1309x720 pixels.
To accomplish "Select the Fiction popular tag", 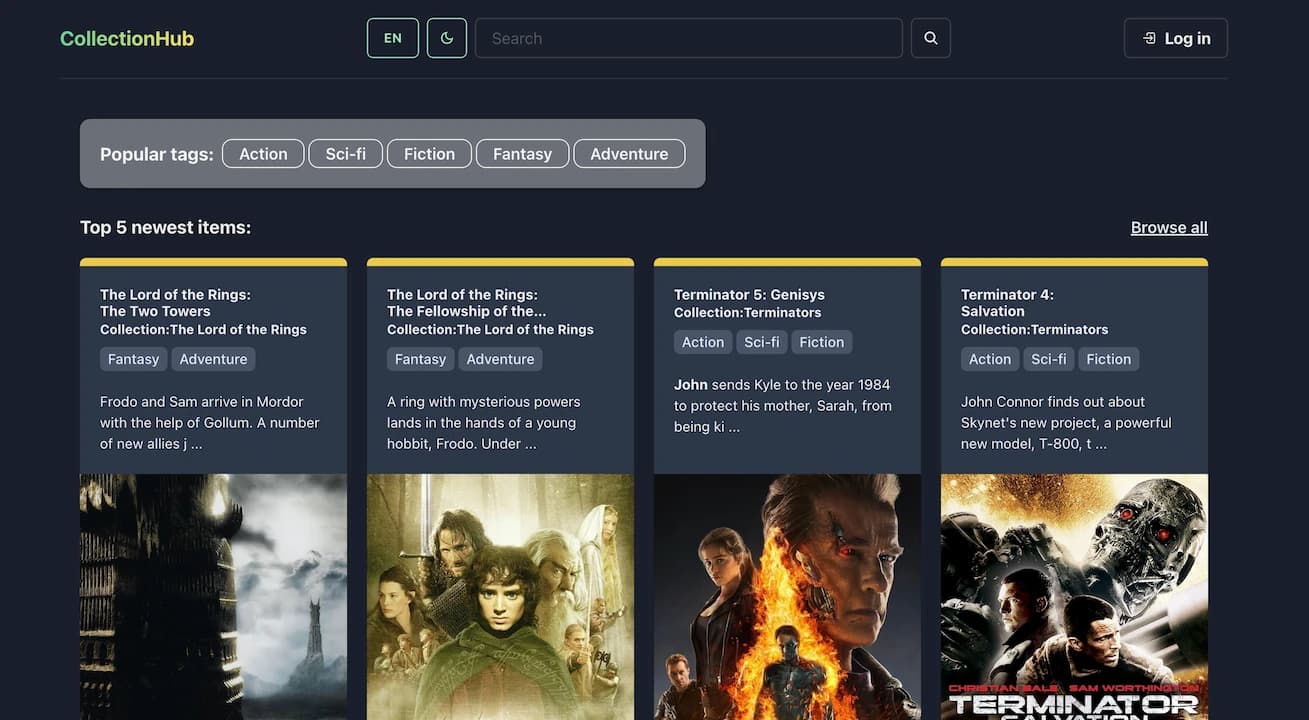I will [429, 153].
